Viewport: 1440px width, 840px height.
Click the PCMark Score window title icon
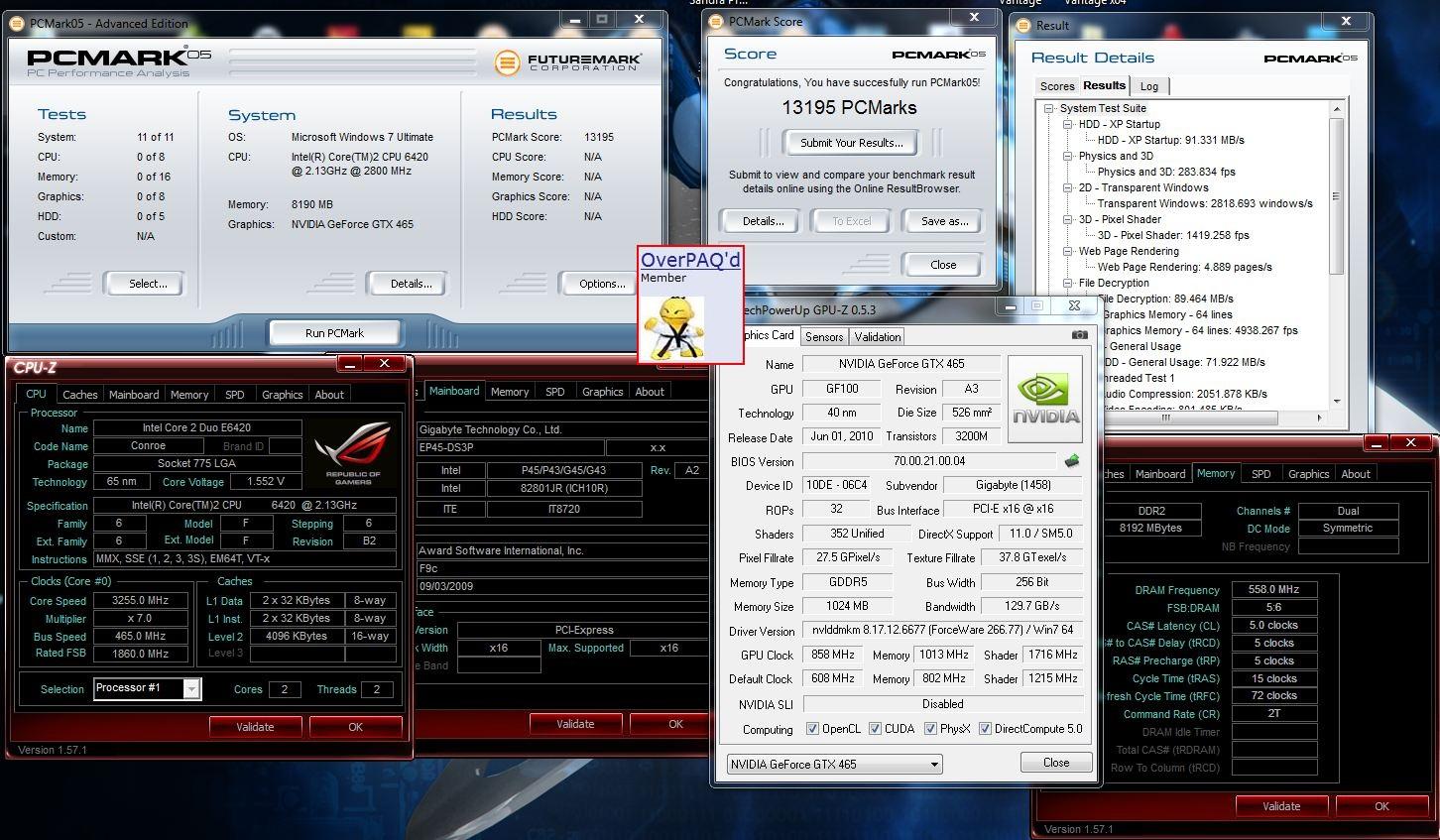coord(717,21)
